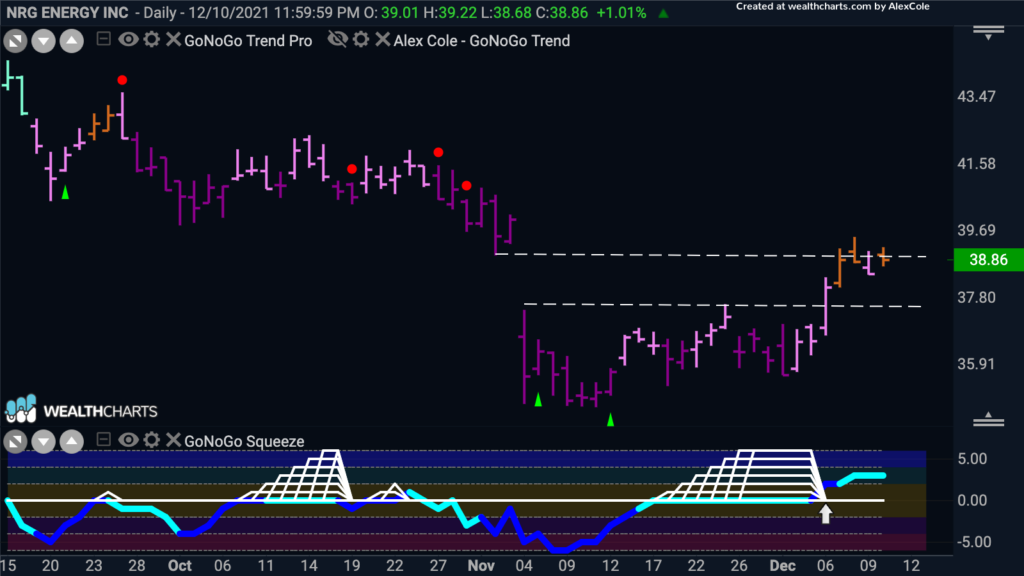Collapse the GoNoGo Squeeze indicator
This screenshot has height=576, width=1024.
click(x=103, y=440)
